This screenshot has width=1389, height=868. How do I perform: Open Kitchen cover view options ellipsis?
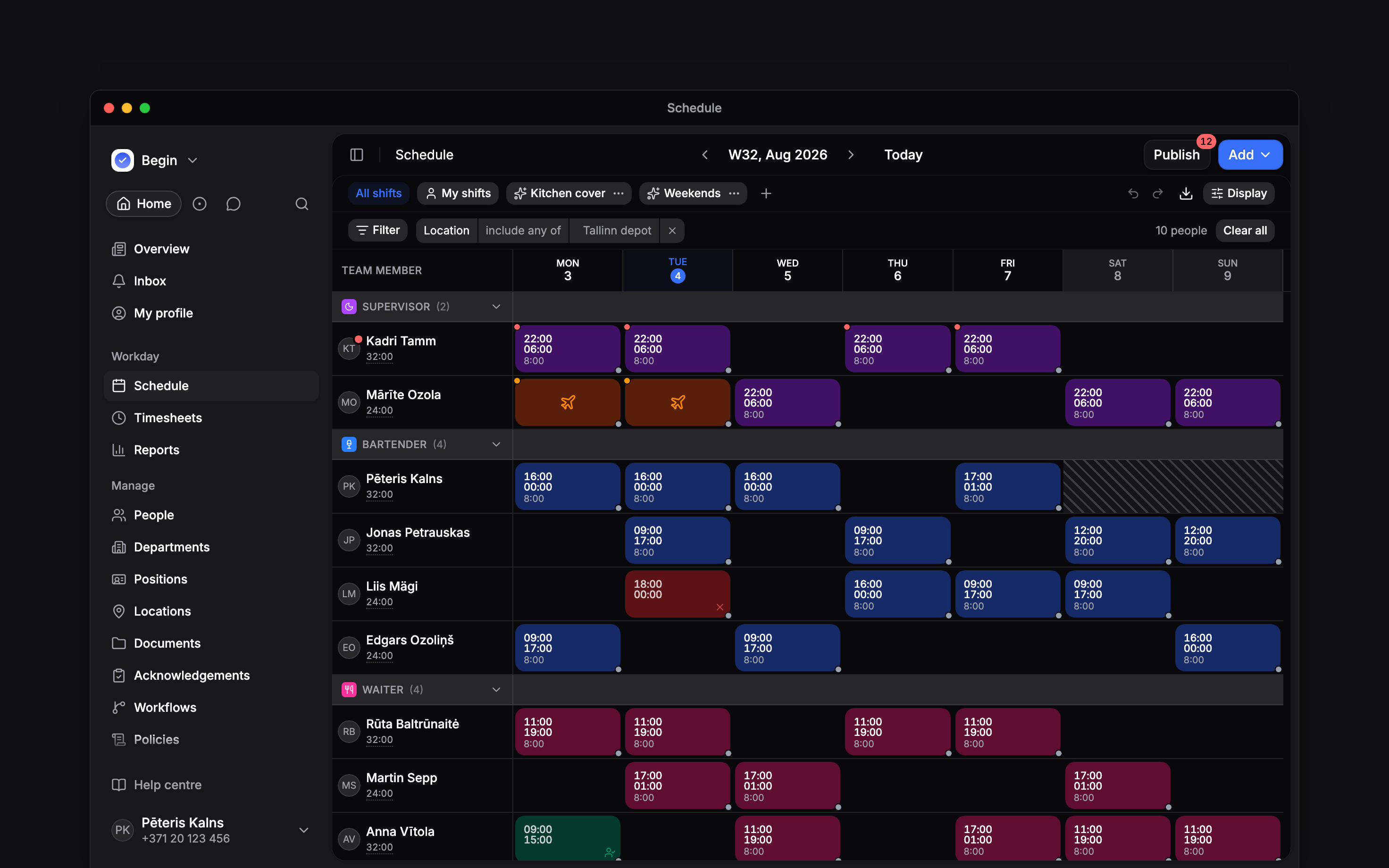point(618,193)
